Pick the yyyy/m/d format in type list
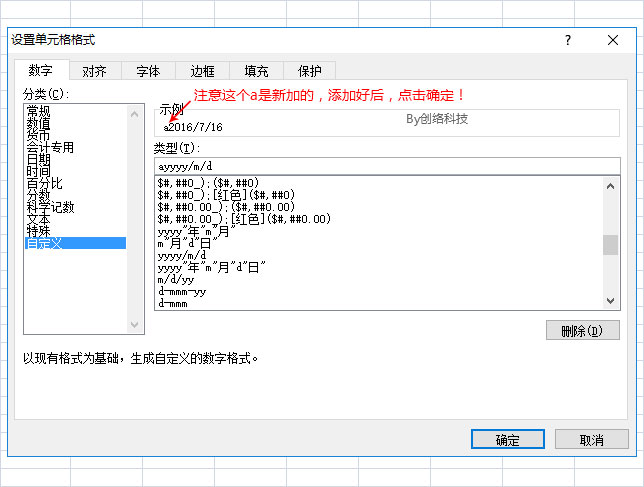644x487 pixels. pos(185,256)
